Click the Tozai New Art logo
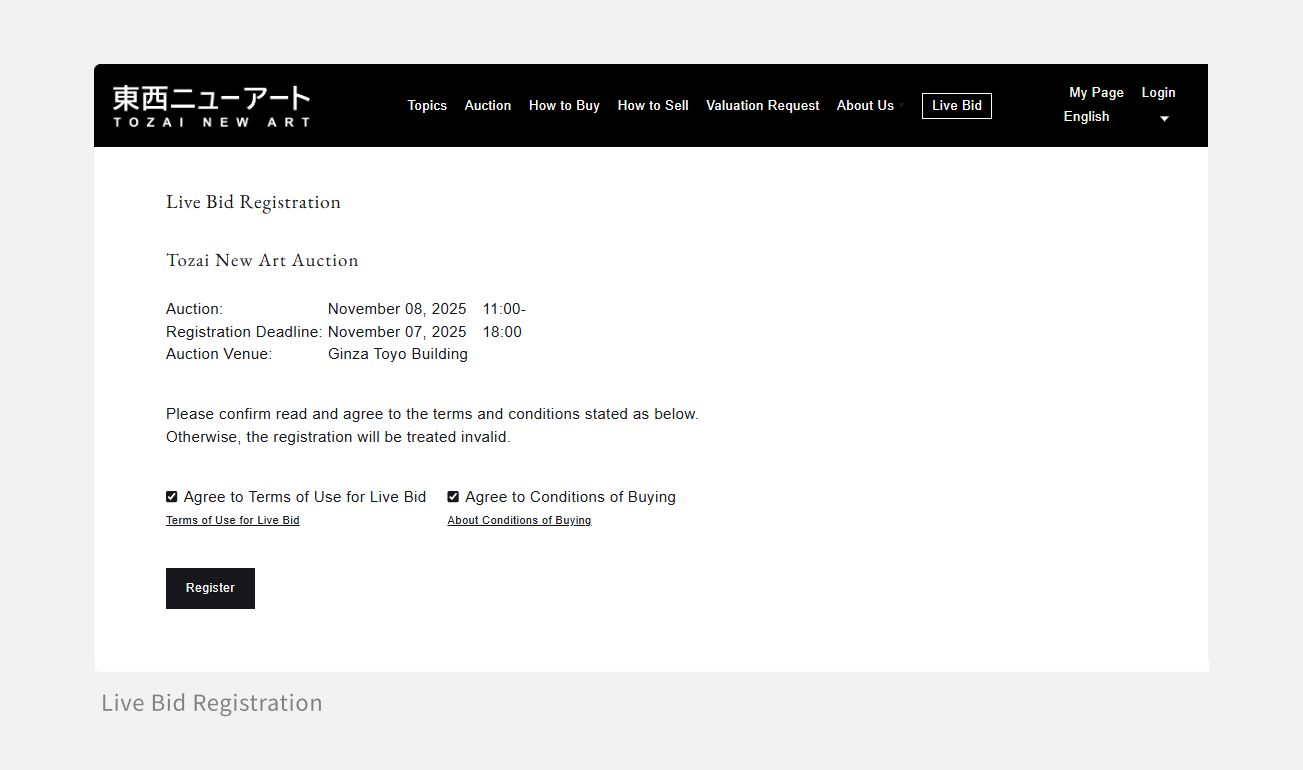 [x=211, y=106]
